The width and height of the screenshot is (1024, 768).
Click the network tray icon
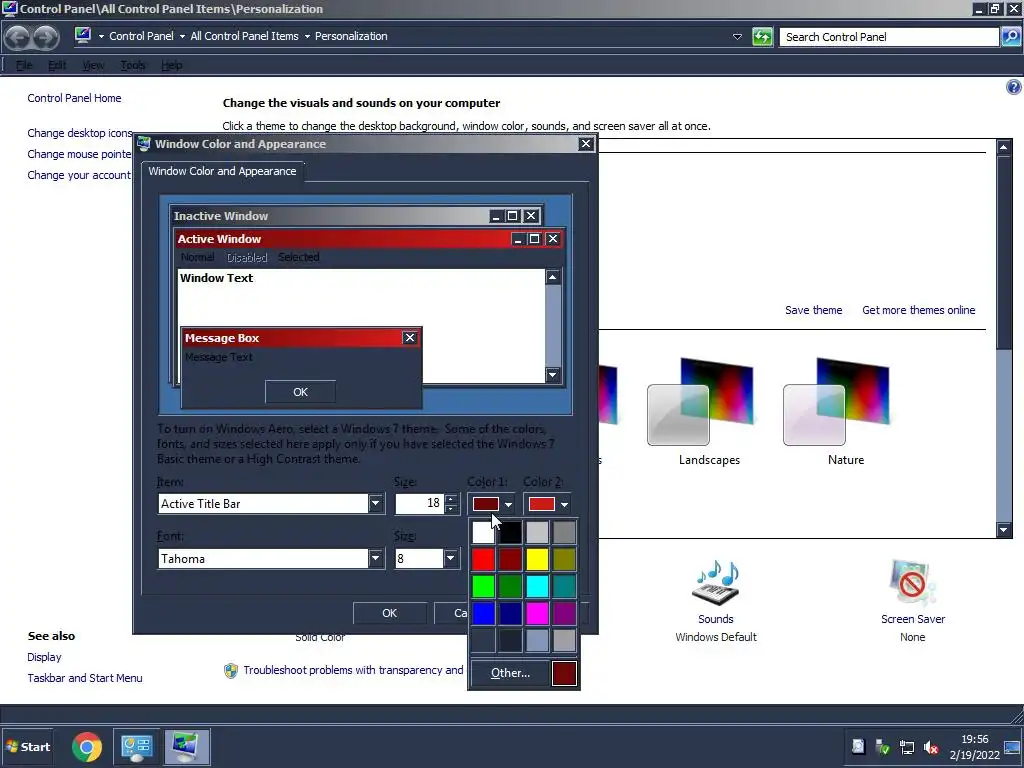click(906, 747)
